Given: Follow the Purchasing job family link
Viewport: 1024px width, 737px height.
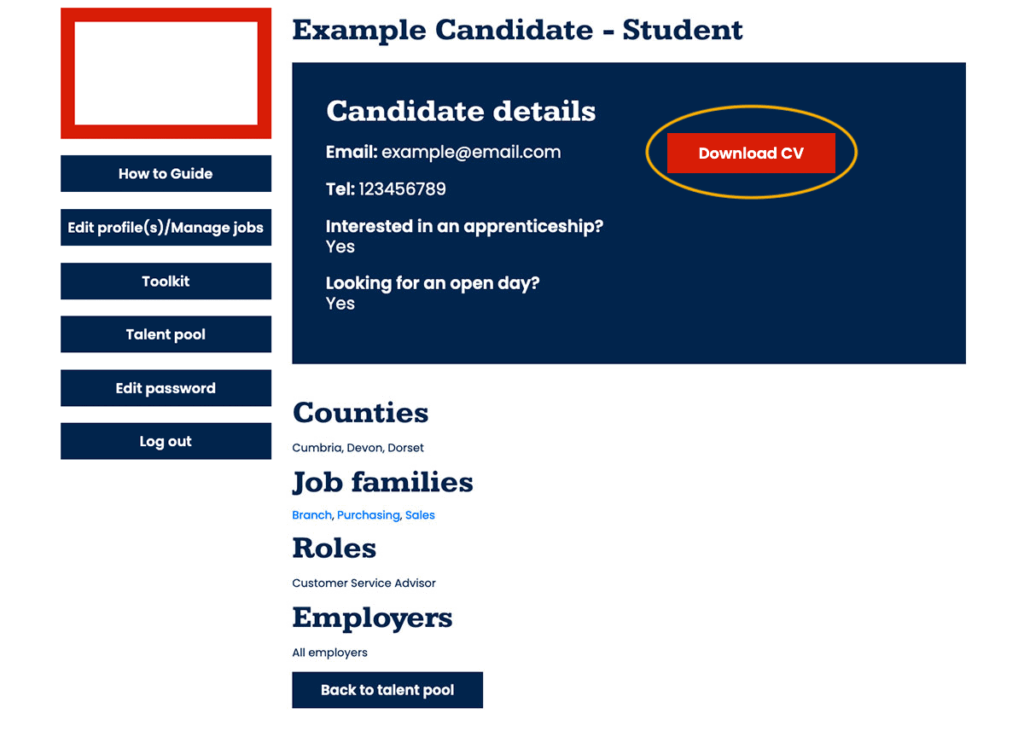Looking at the screenshot, I should [x=368, y=516].
